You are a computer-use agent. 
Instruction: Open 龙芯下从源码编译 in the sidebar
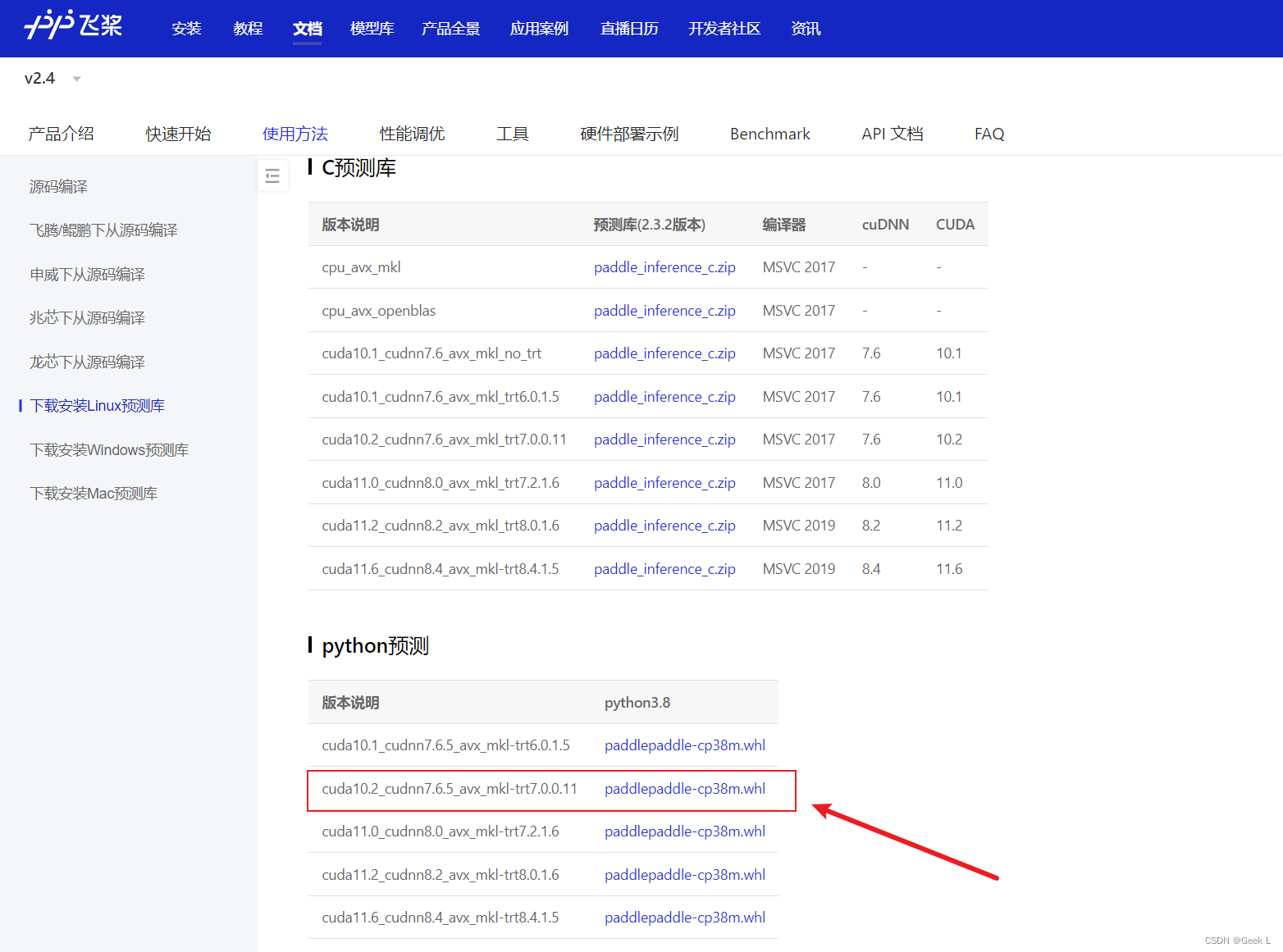[x=87, y=362]
